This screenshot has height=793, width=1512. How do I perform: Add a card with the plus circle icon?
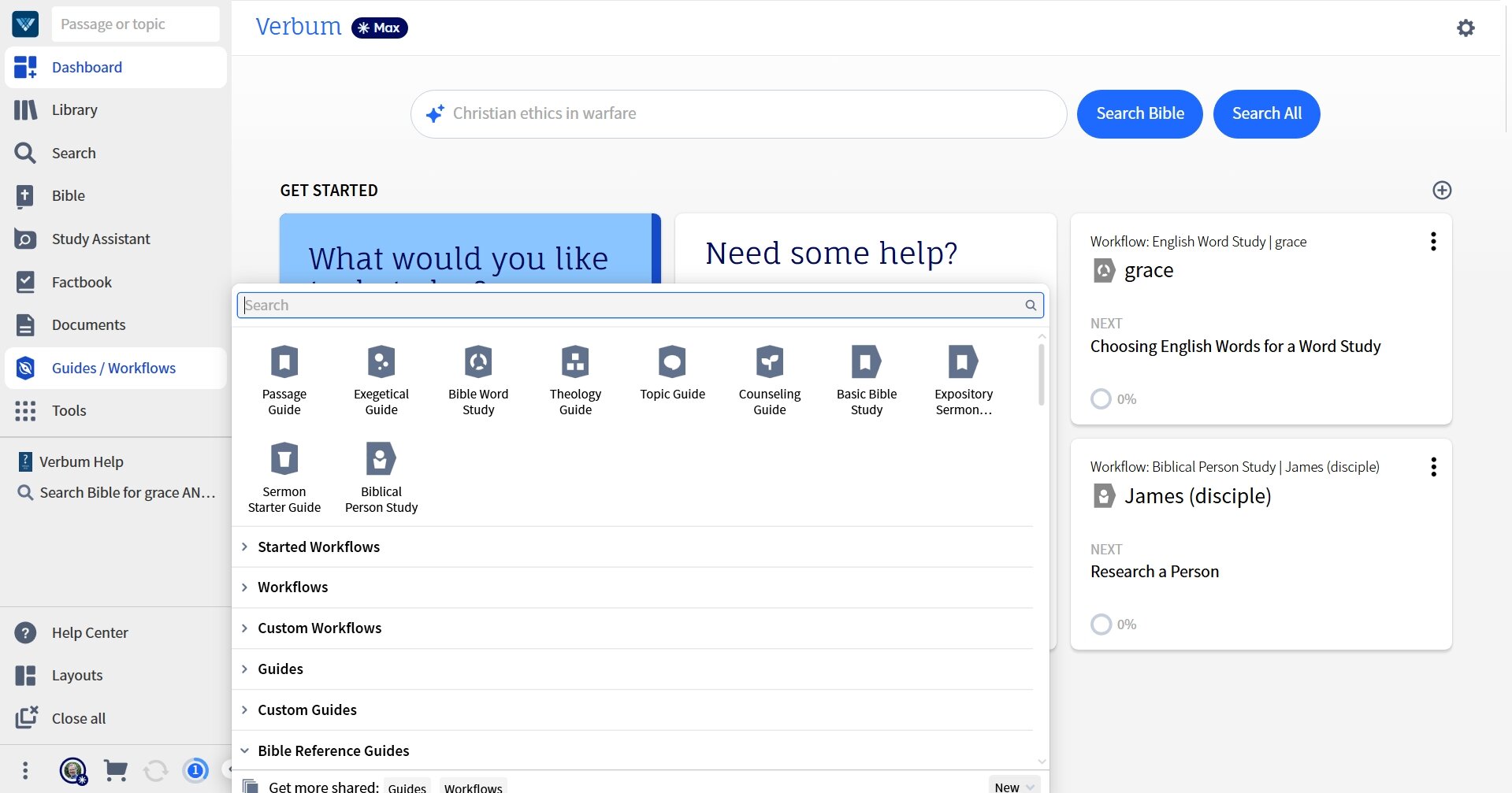coord(1442,191)
